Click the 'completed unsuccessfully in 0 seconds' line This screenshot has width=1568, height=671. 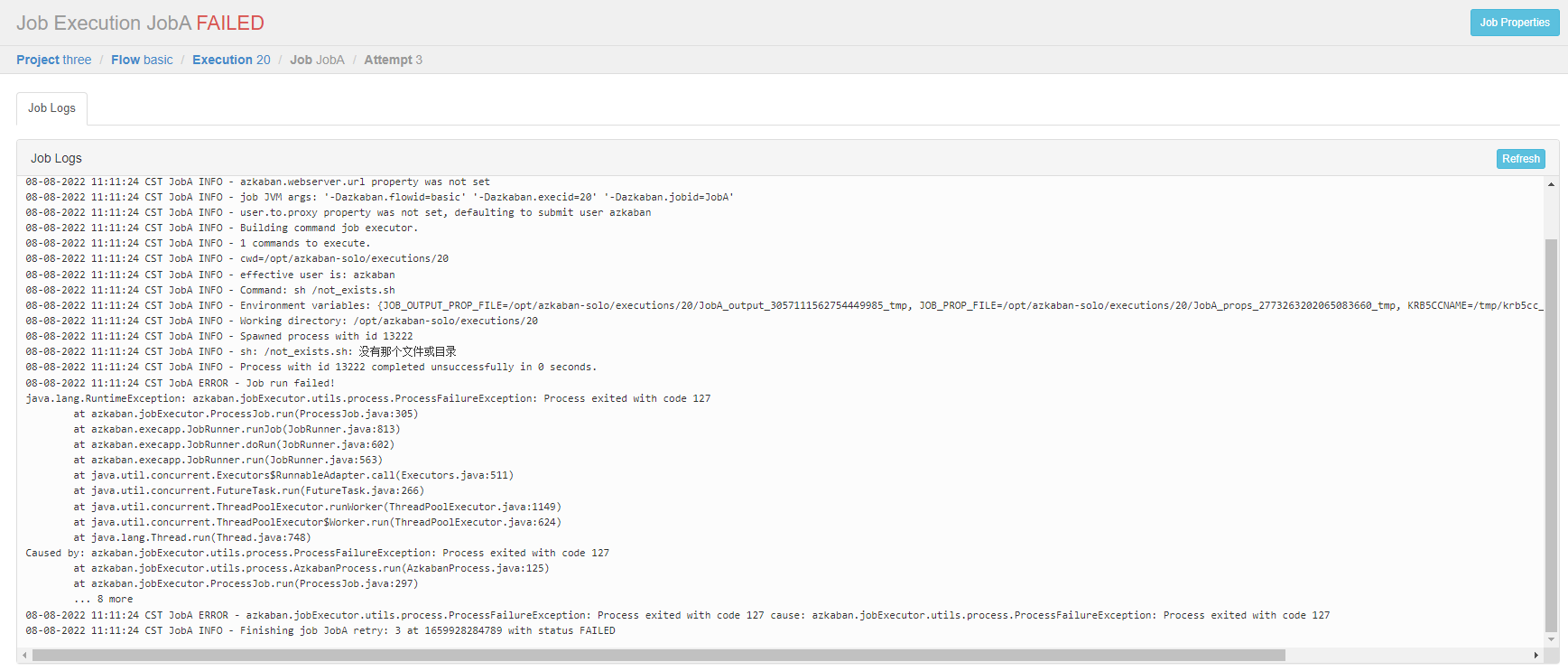pyautogui.click(x=311, y=367)
